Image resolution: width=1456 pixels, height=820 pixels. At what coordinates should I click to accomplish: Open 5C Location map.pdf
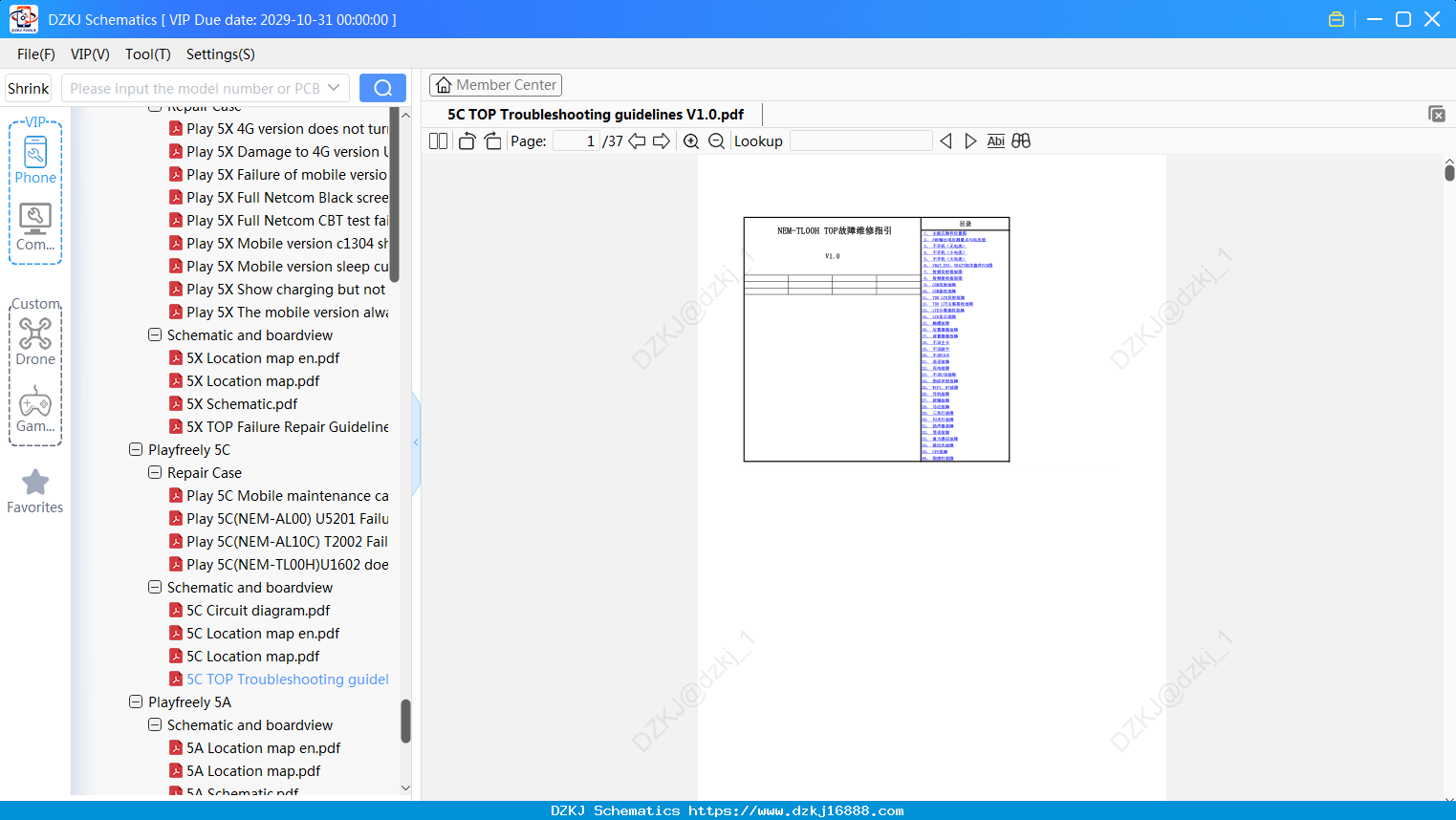point(253,656)
